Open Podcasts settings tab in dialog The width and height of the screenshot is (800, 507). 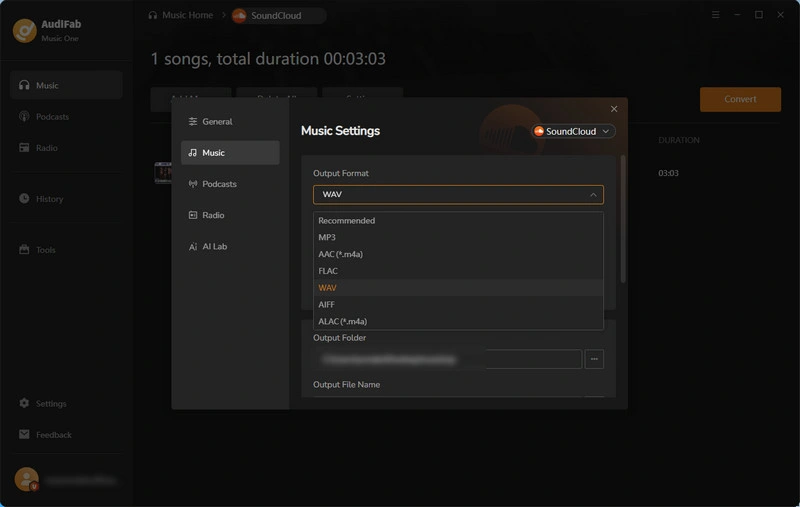[230, 184]
